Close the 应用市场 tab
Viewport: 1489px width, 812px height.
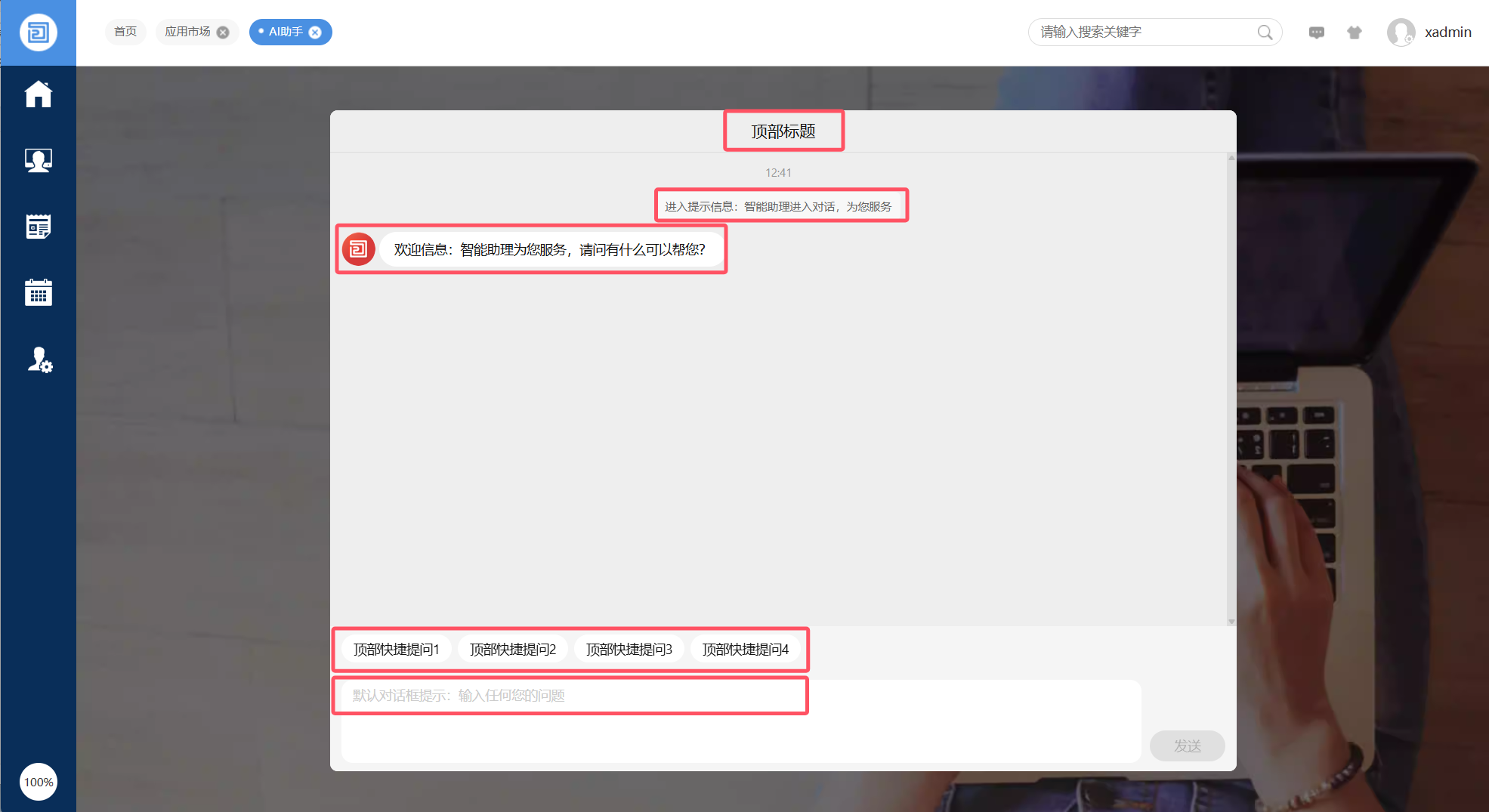[223, 32]
